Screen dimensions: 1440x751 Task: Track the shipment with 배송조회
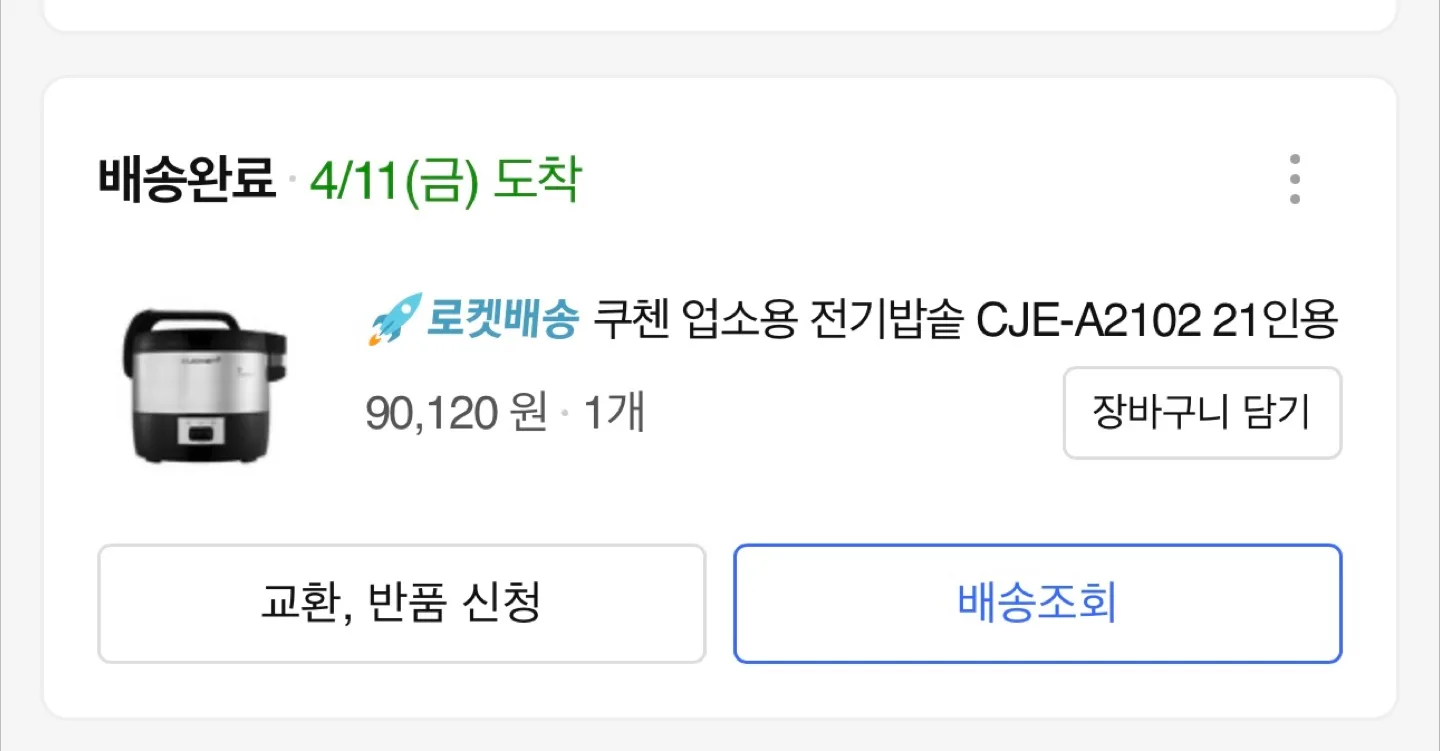click(1037, 603)
